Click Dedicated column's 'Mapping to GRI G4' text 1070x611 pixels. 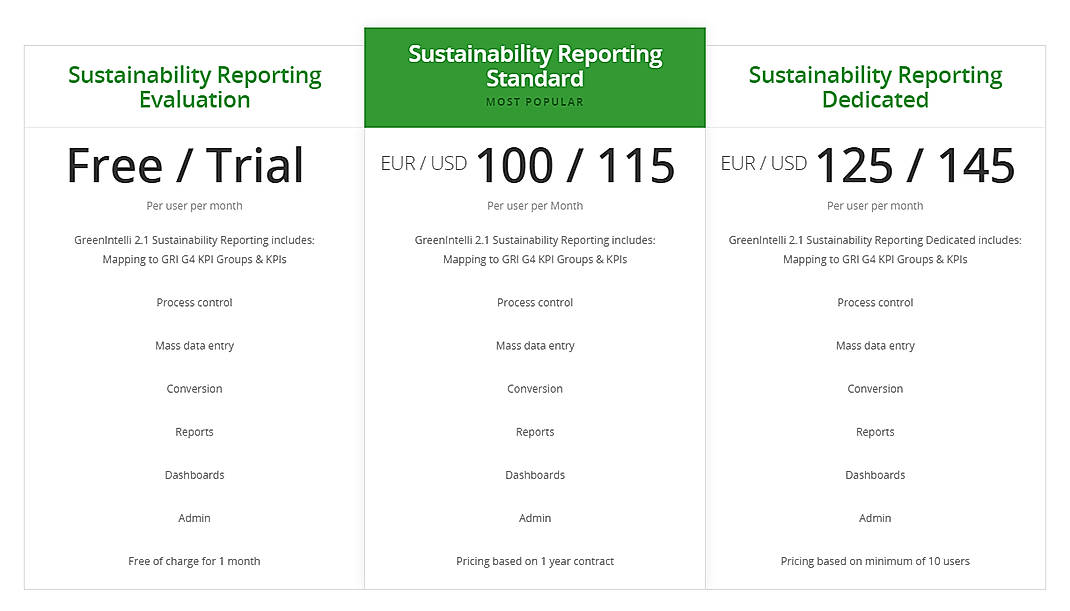(875, 259)
